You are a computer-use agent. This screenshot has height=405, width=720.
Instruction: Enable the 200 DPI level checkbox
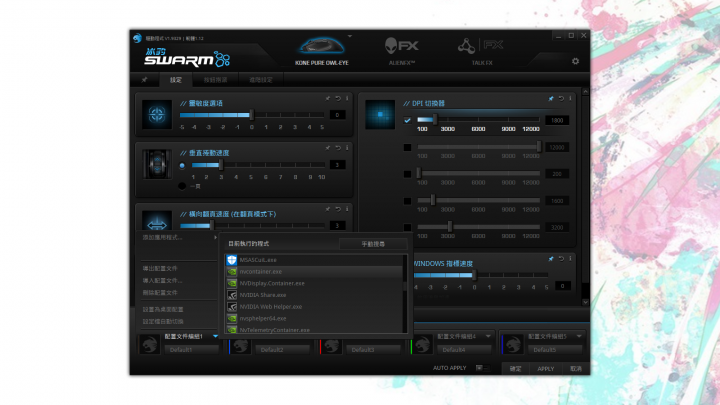(407, 174)
